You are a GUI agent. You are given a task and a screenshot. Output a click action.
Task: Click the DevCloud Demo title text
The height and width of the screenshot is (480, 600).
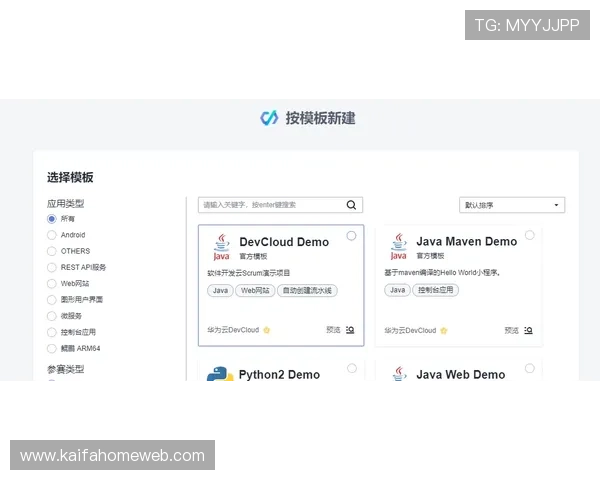[x=284, y=242]
